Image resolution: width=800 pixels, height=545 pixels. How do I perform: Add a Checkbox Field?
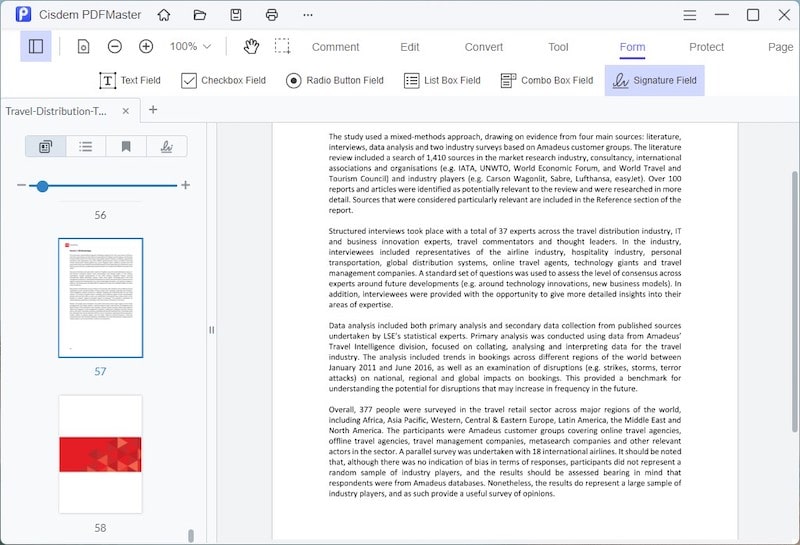click(x=223, y=81)
